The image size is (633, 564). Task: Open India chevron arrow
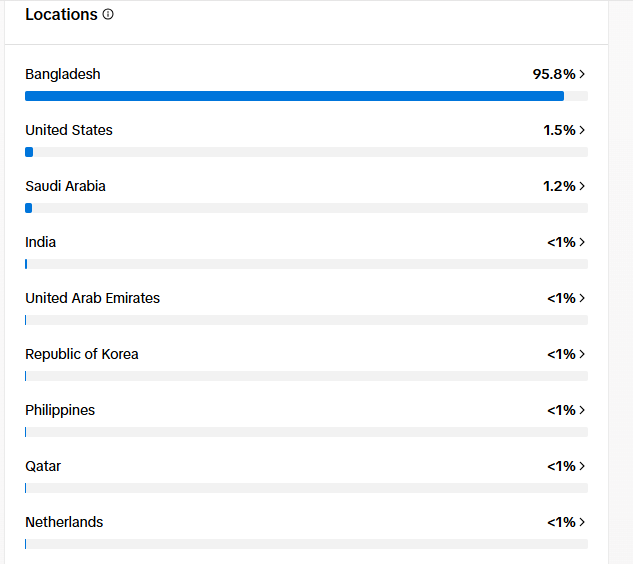pos(582,242)
